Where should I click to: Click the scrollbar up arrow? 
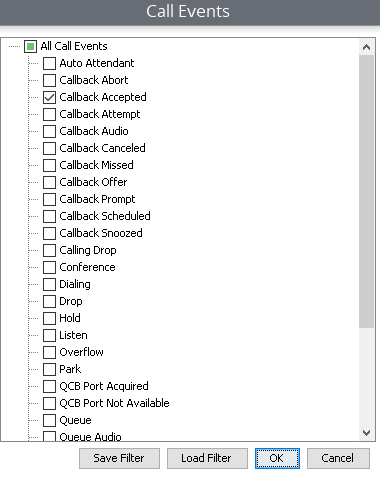tap(366, 47)
